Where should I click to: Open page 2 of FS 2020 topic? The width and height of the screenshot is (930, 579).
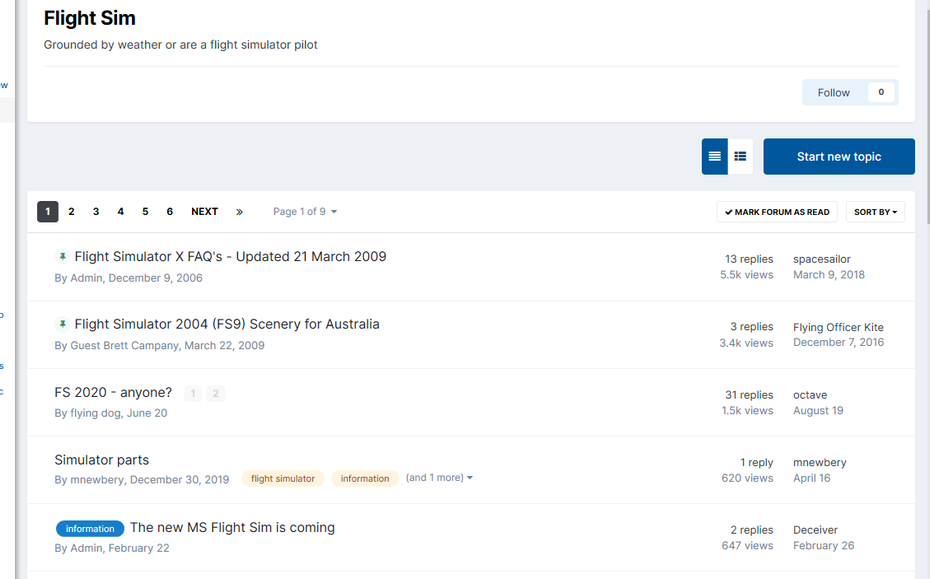[x=216, y=393]
